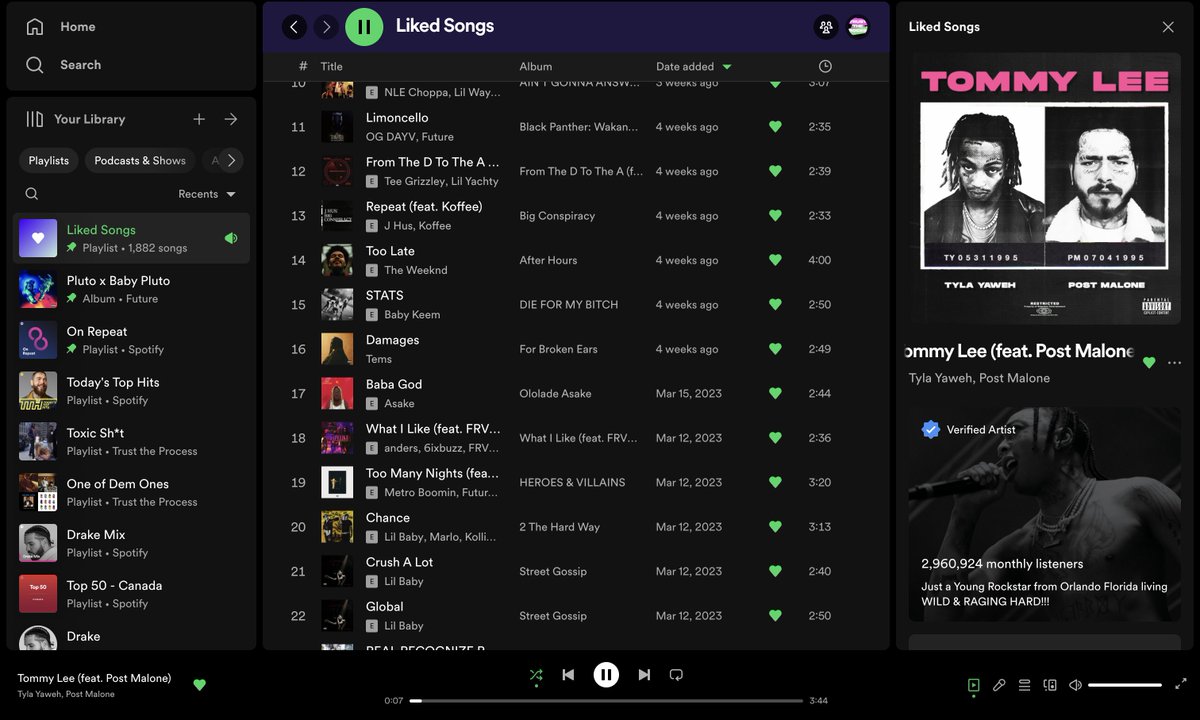
Task: Select the song STATS
Action: tap(575, 304)
